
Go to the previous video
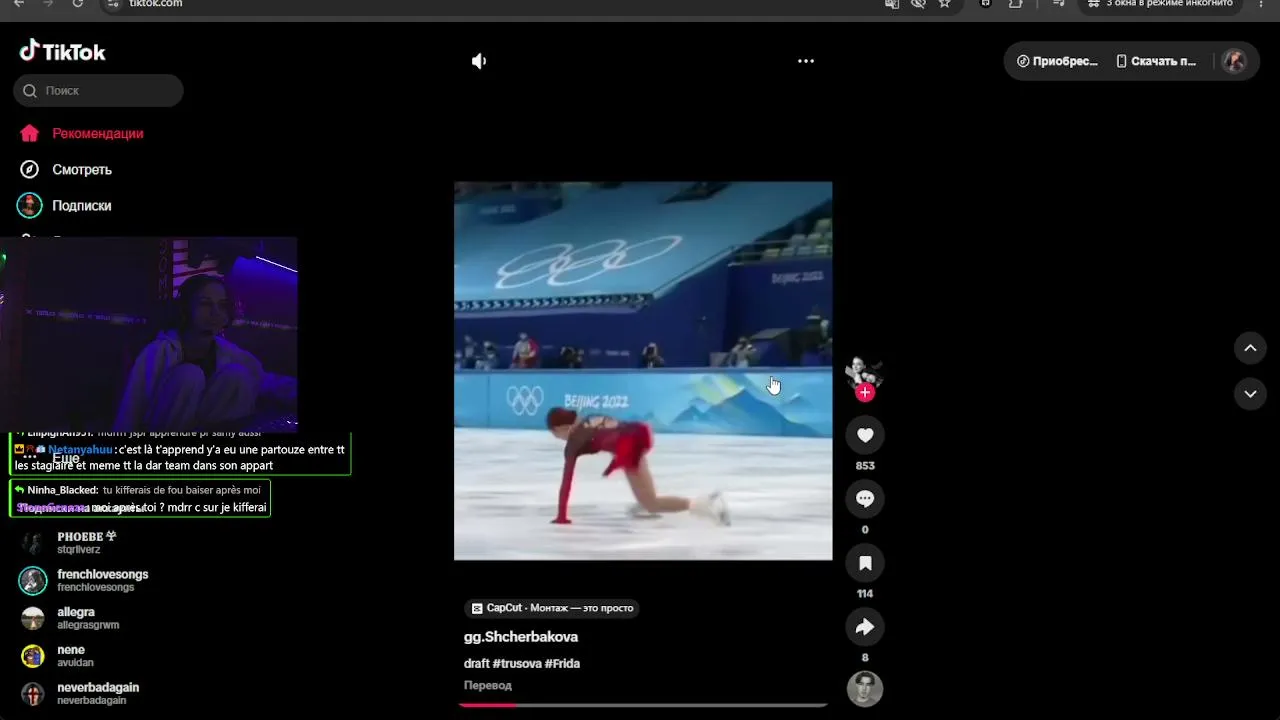(1250, 348)
